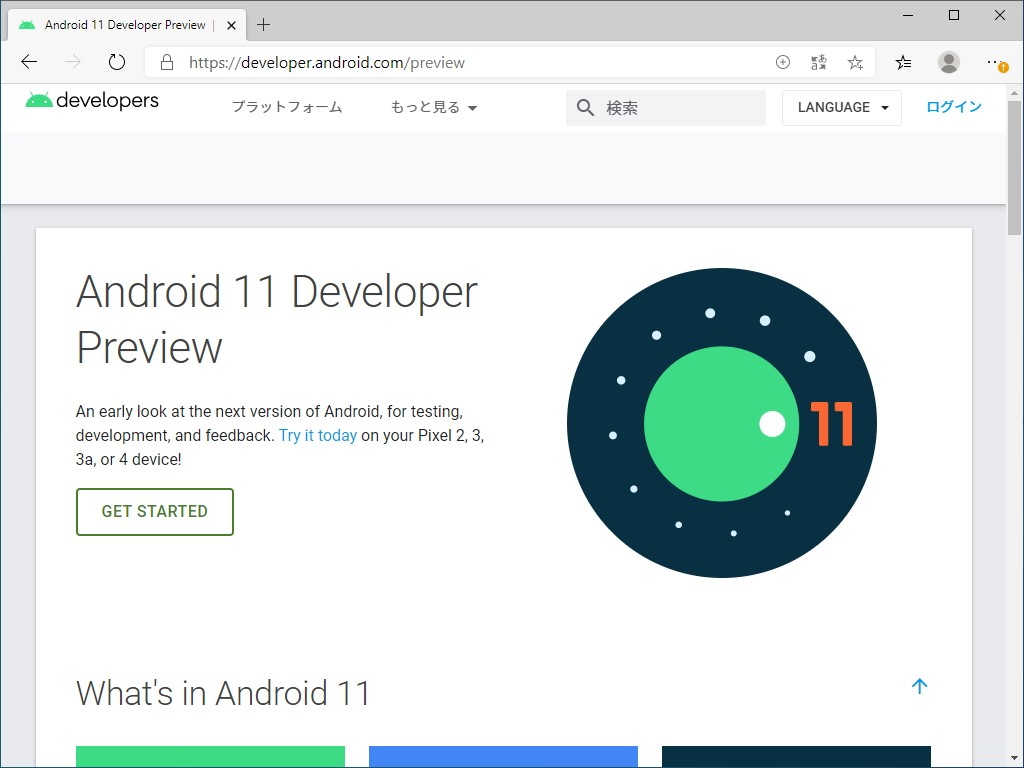Open the browser profile avatar
Screen dimensions: 1024x768
tap(948, 62)
